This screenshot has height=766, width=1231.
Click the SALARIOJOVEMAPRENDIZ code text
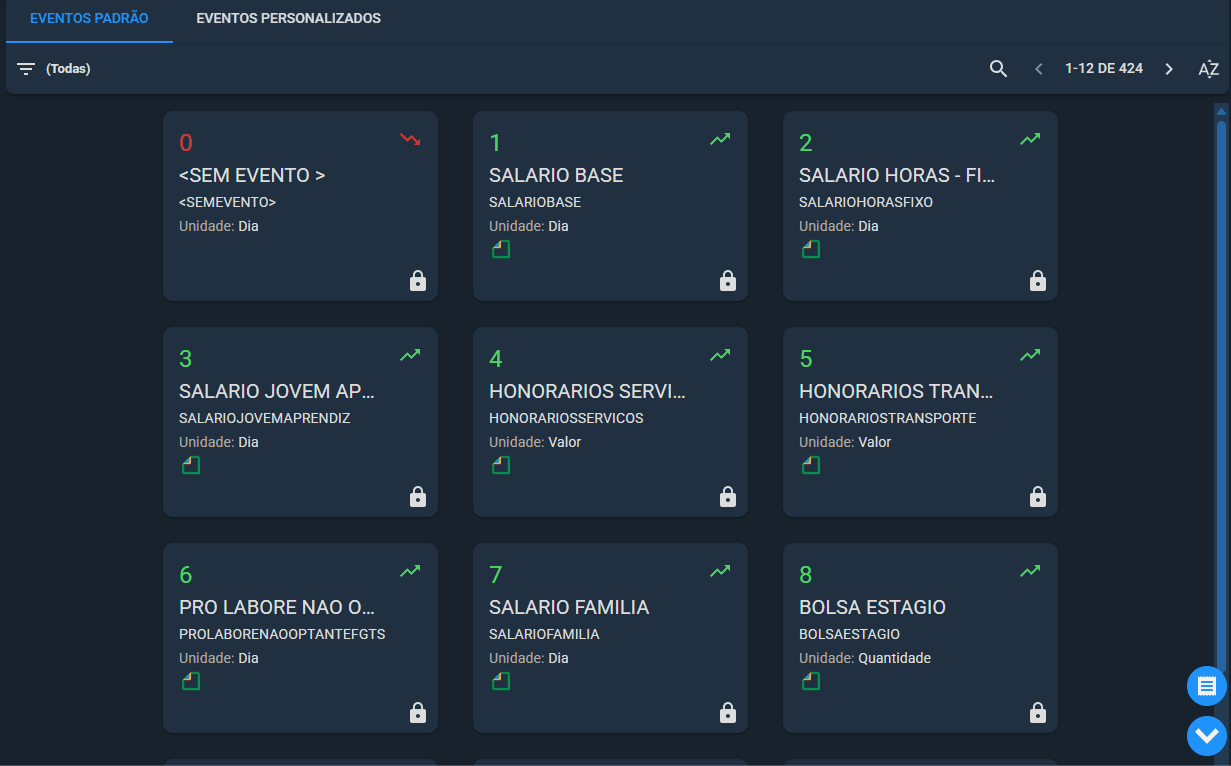click(x=265, y=418)
